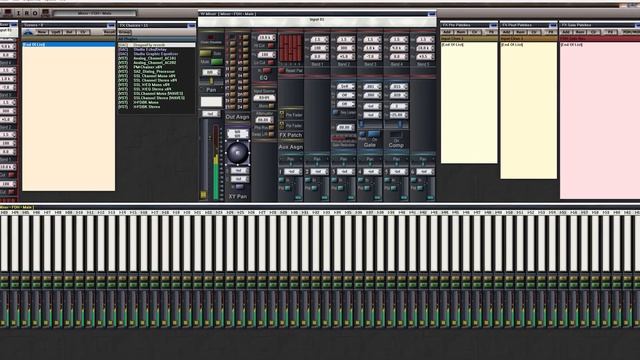Select Studio Graphic Equalizer in FX list
This screenshot has height=360, width=640.
156,54
